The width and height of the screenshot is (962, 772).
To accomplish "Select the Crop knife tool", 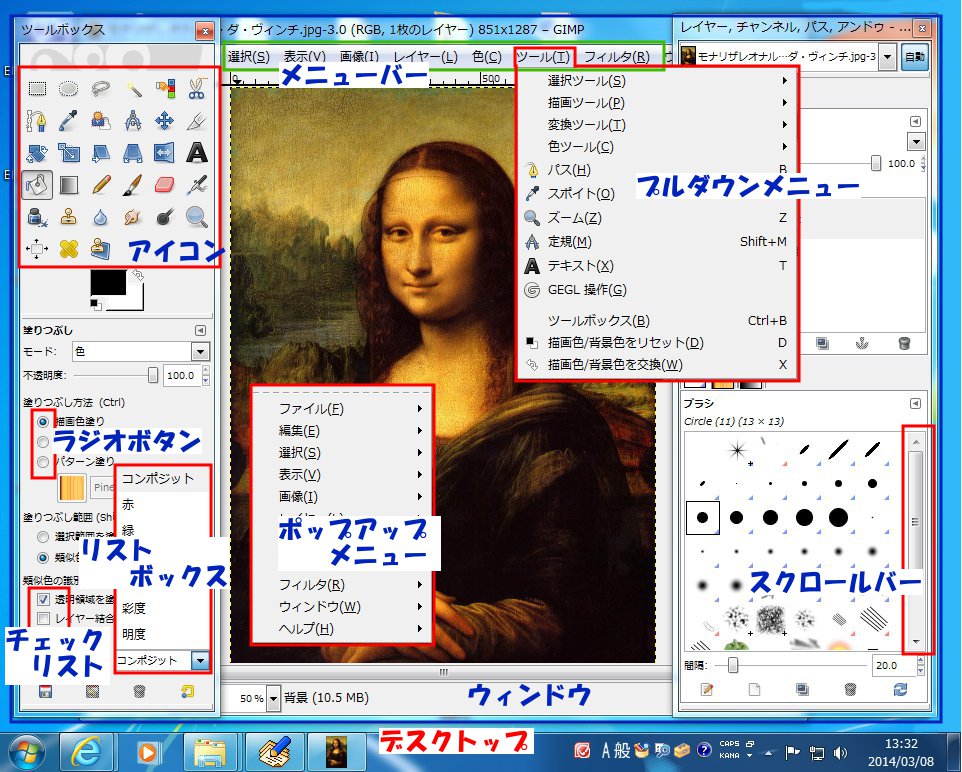I will coord(196,121).
